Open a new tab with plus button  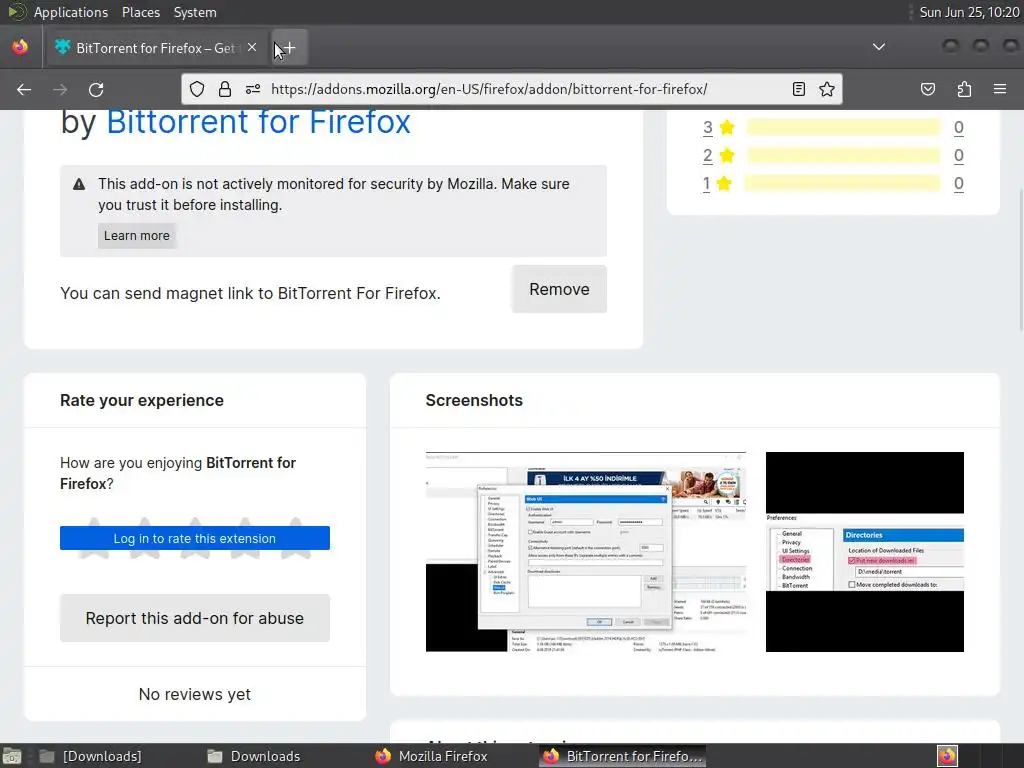[289, 48]
